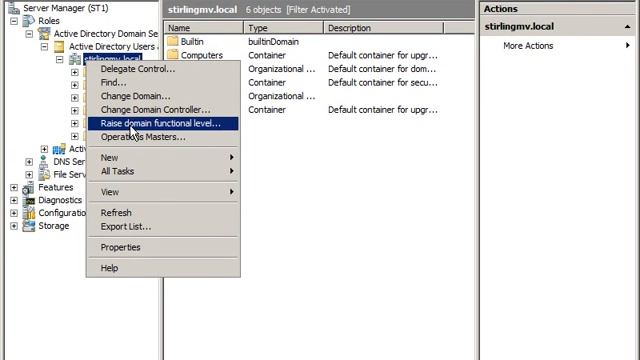
Task: Select Server Manager (ST1) tree label
Action: 66,8
